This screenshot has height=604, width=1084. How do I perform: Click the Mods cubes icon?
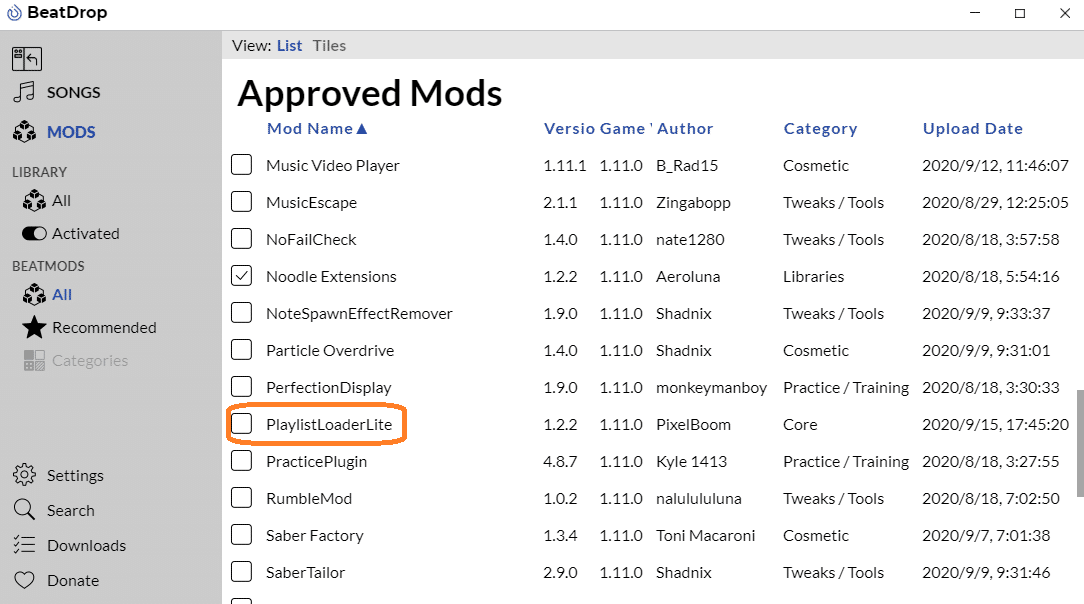tap(25, 131)
